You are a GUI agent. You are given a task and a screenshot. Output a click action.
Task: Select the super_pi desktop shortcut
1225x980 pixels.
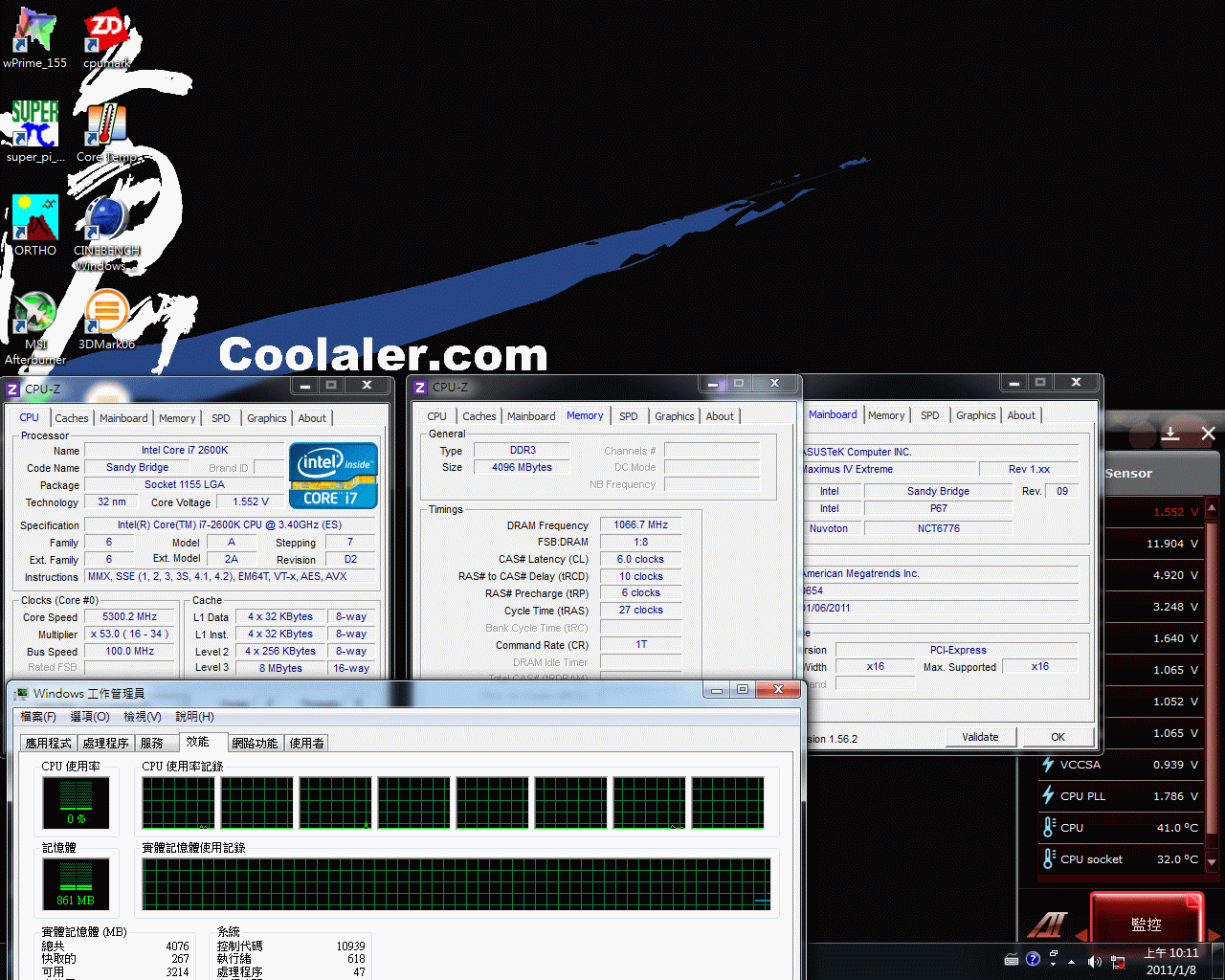(x=35, y=131)
